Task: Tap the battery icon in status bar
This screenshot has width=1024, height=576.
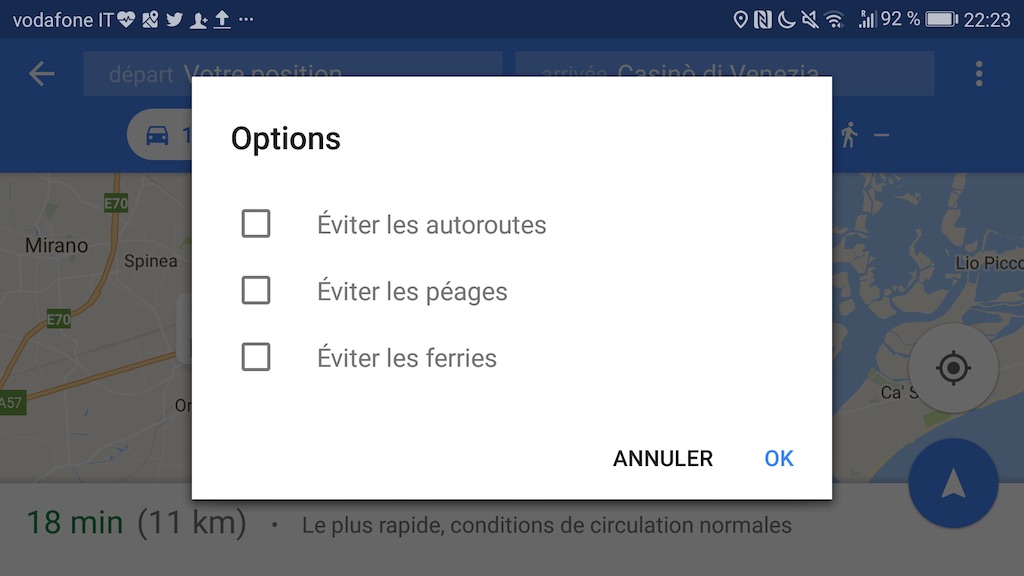Action: (x=941, y=19)
